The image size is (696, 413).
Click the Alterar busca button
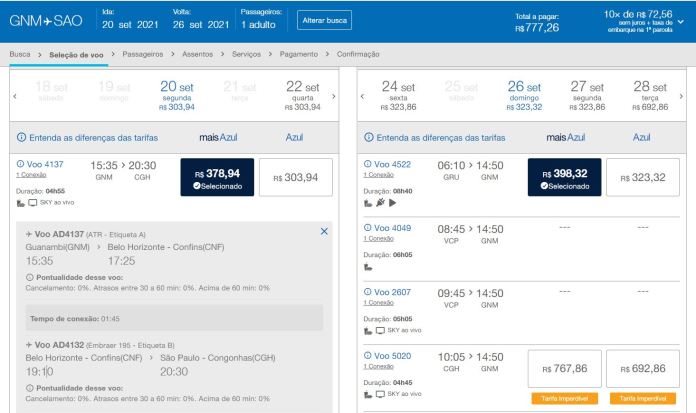click(x=324, y=20)
